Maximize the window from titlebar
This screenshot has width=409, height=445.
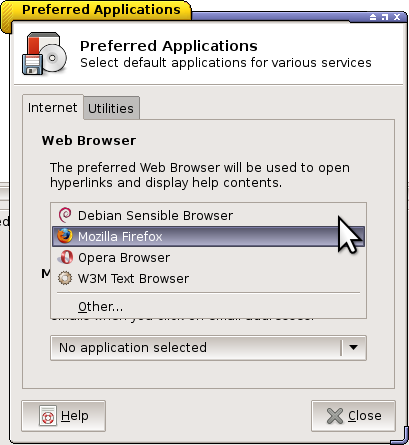pyautogui.click(x=385, y=17)
